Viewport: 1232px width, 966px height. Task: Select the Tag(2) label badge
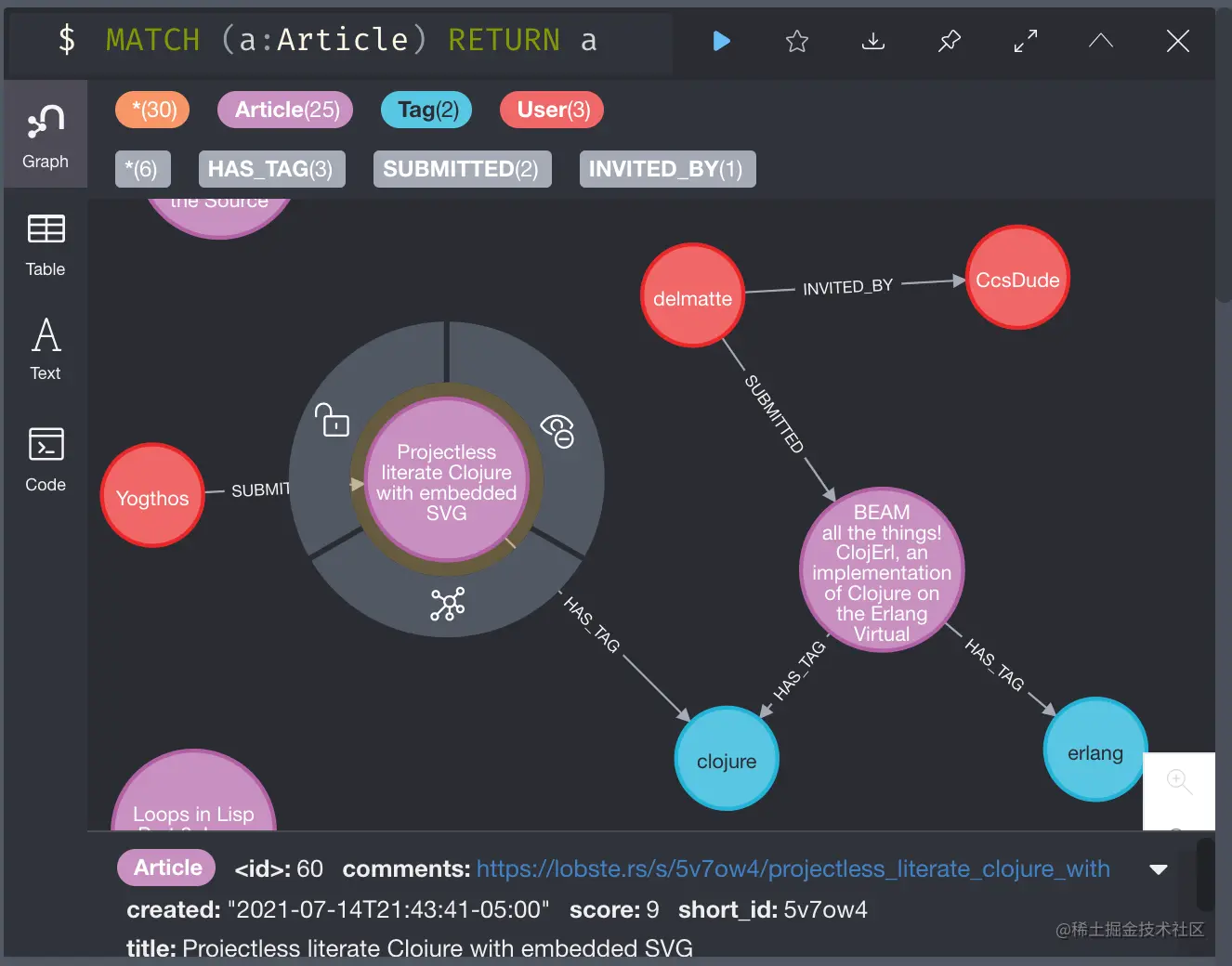click(426, 110)
